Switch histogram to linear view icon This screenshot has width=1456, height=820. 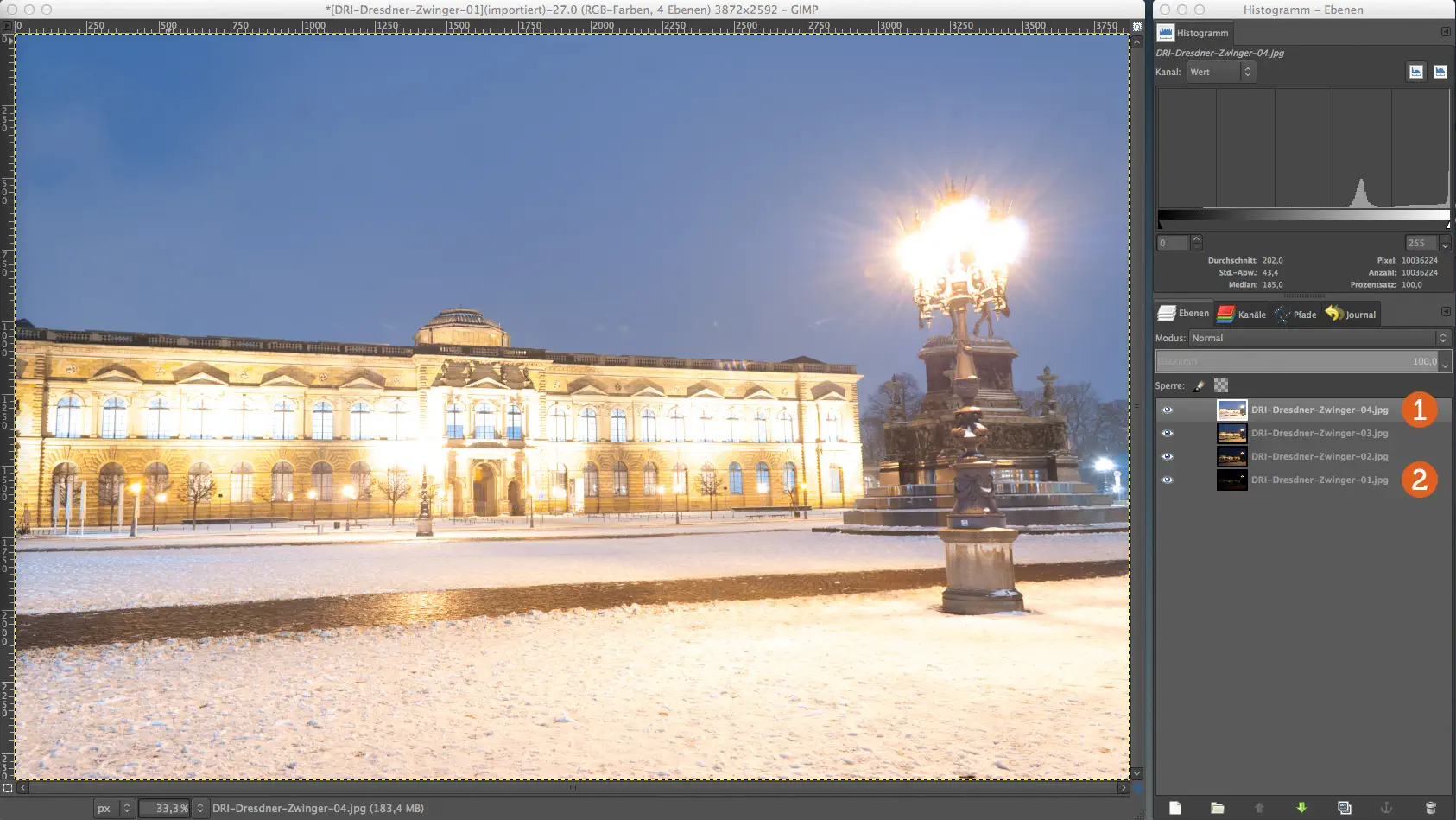pos(1415,72)
